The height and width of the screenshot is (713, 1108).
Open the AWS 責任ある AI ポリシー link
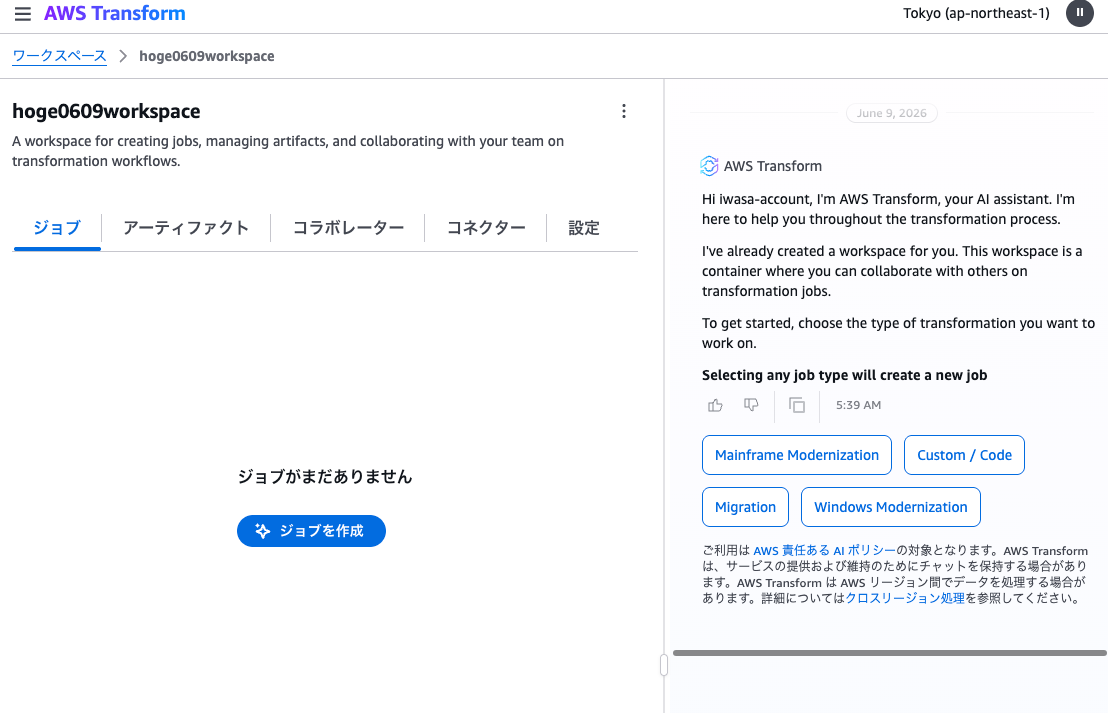click(824, 550)
